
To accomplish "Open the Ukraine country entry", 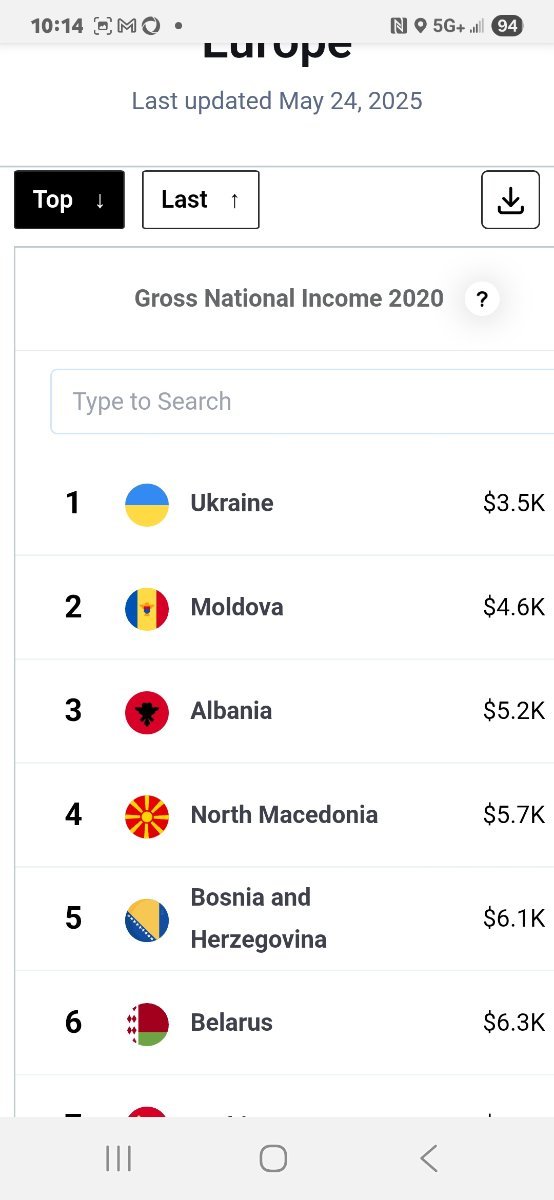I will 232,503.
